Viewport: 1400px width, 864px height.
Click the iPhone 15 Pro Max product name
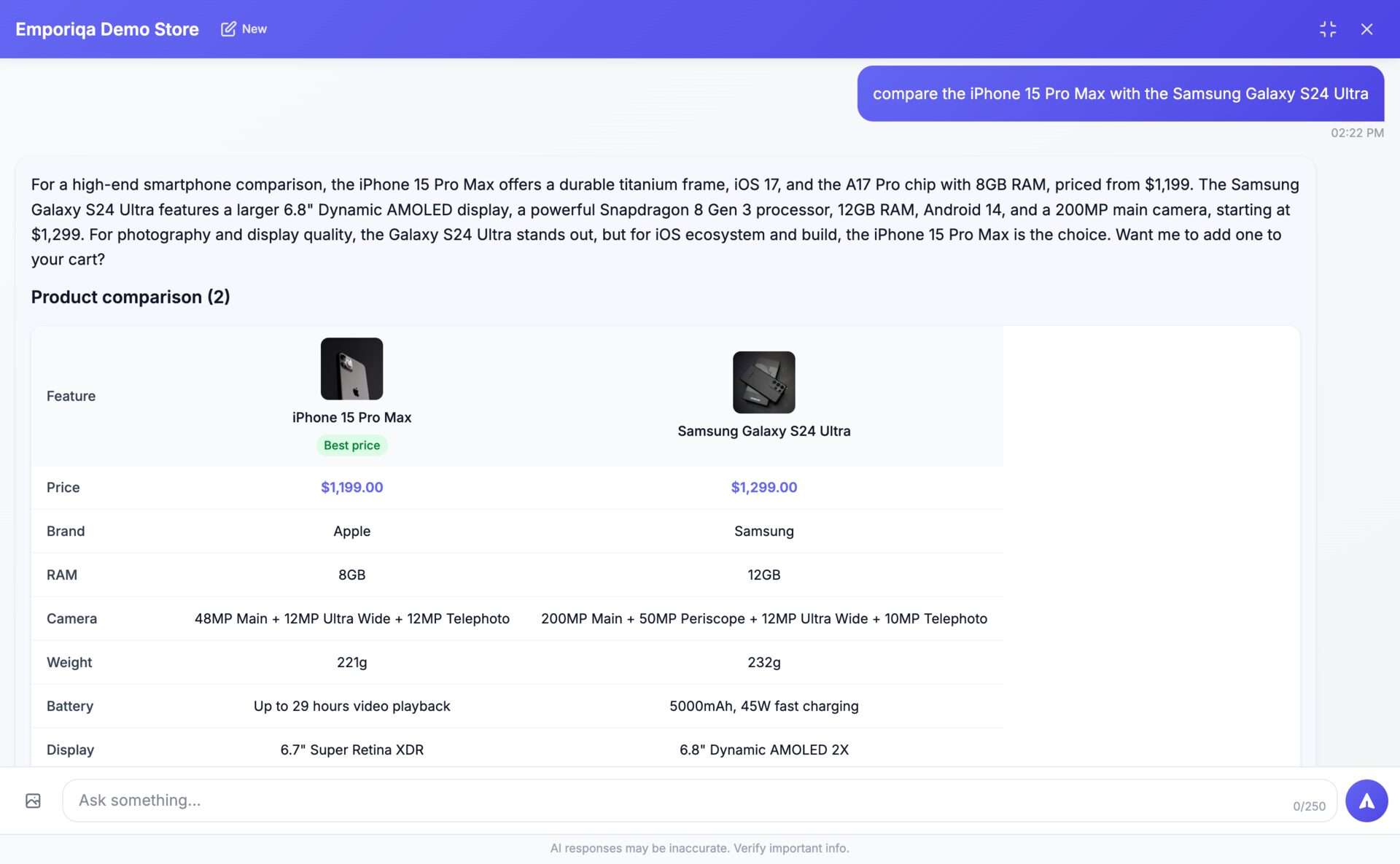[351, 417]
